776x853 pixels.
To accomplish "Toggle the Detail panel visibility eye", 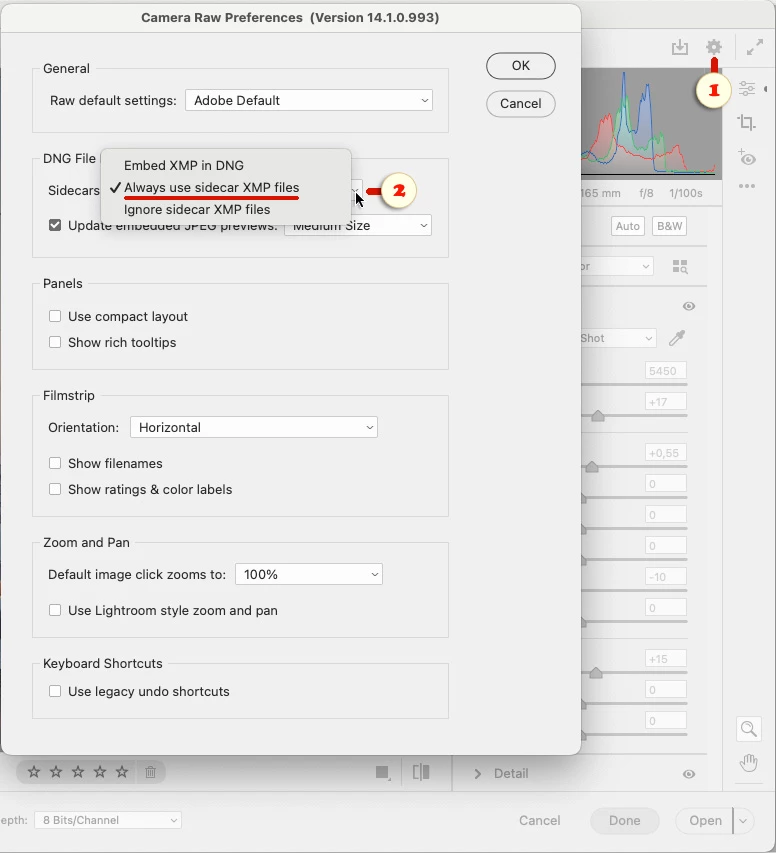I will [x=689, y=774].
